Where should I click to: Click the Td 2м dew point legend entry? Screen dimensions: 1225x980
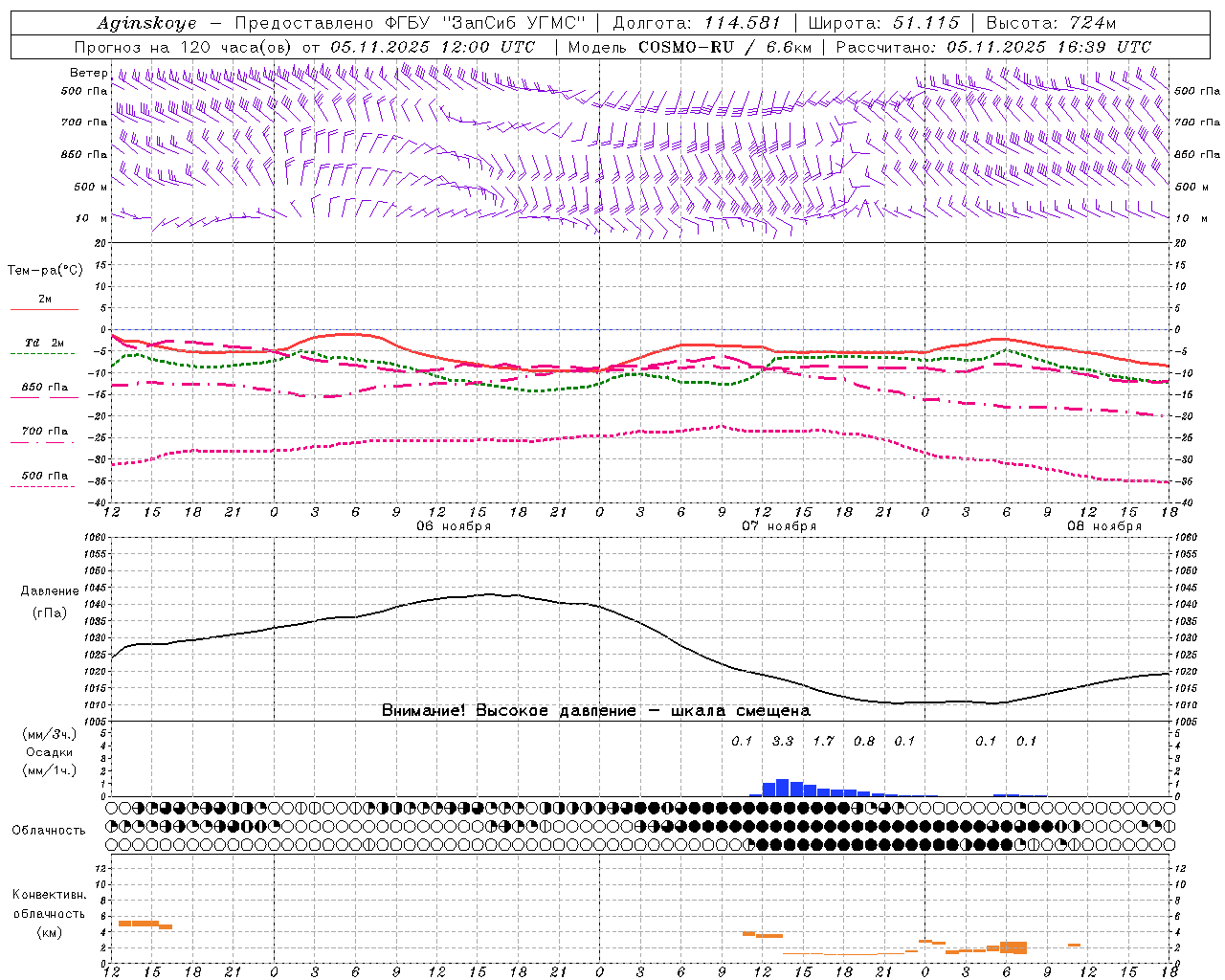(44, 343)
